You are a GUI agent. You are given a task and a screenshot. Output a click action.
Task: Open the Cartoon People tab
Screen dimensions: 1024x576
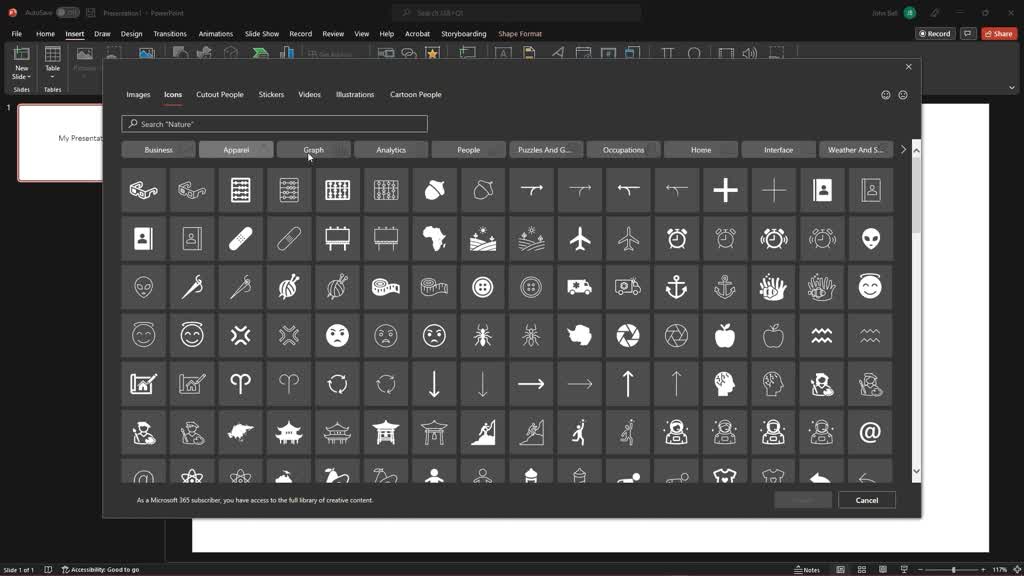point(415,95)
